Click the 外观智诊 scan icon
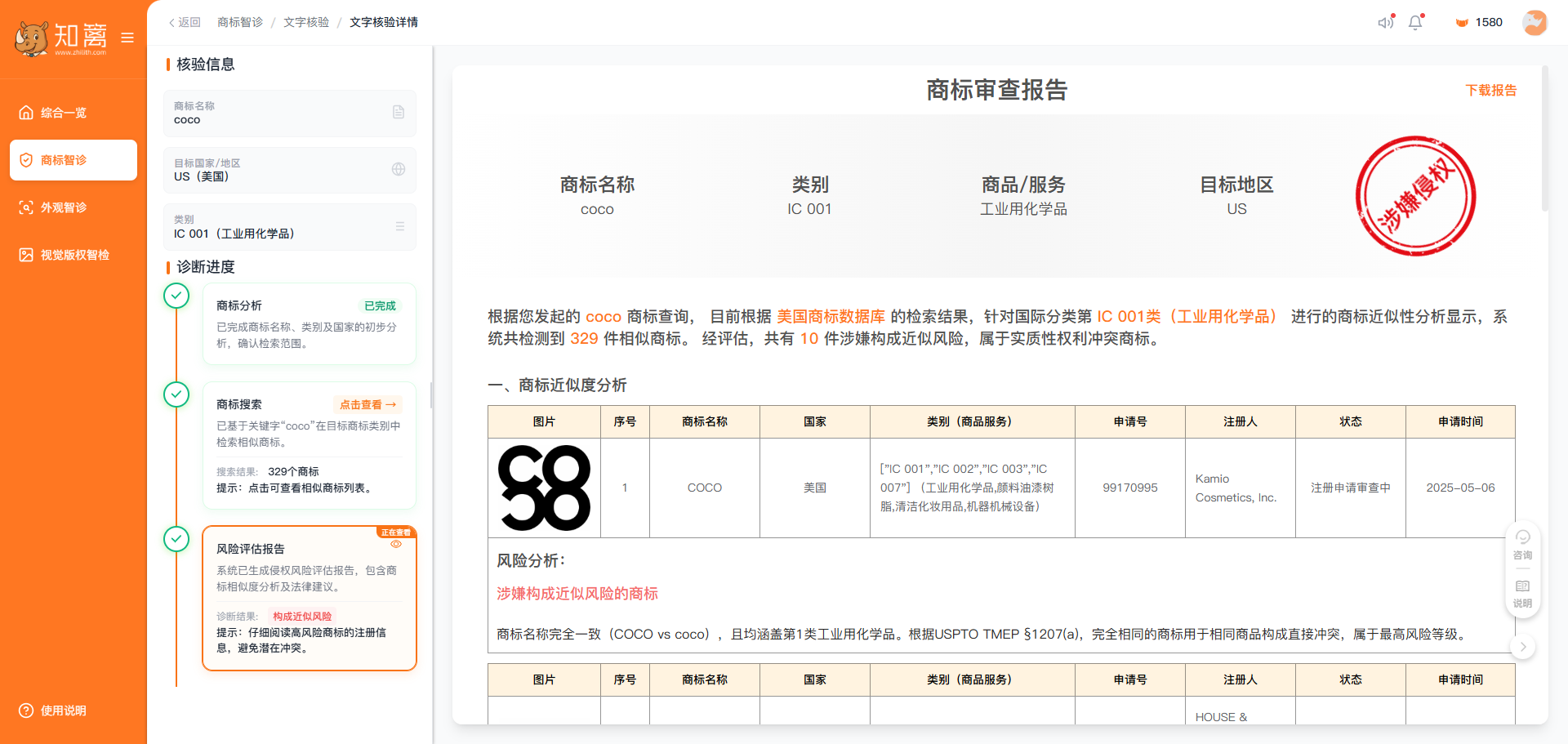The width and height of the screenshot is (1568, 744). [26, 207]
